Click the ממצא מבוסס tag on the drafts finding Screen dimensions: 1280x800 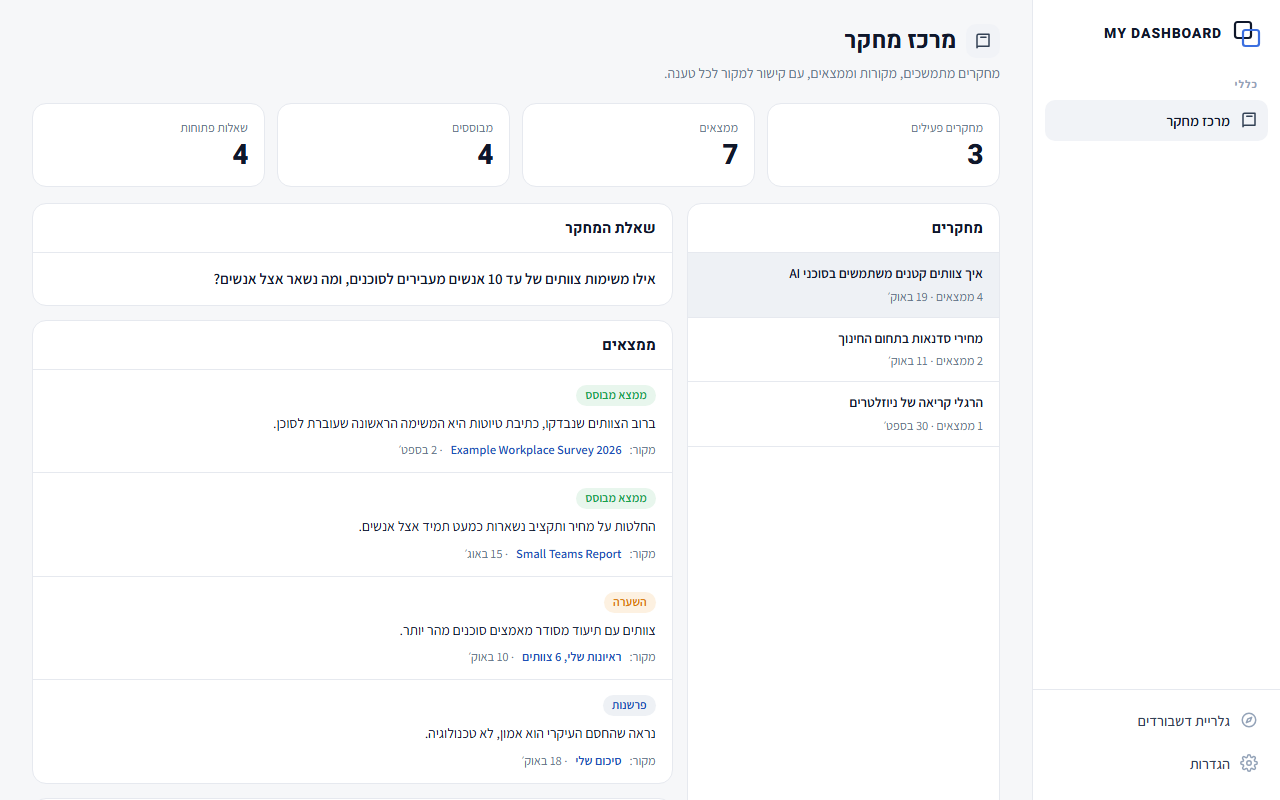pos(616,395)
